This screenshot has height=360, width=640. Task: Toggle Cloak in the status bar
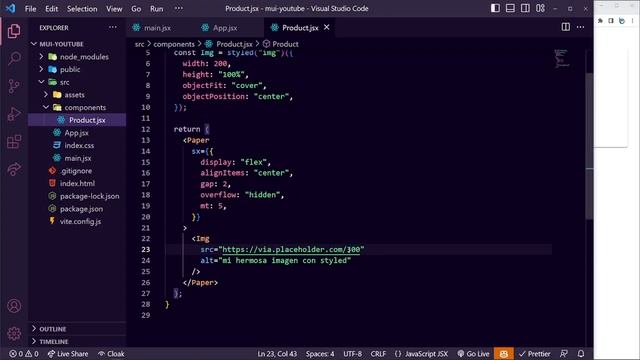(111, 354)
